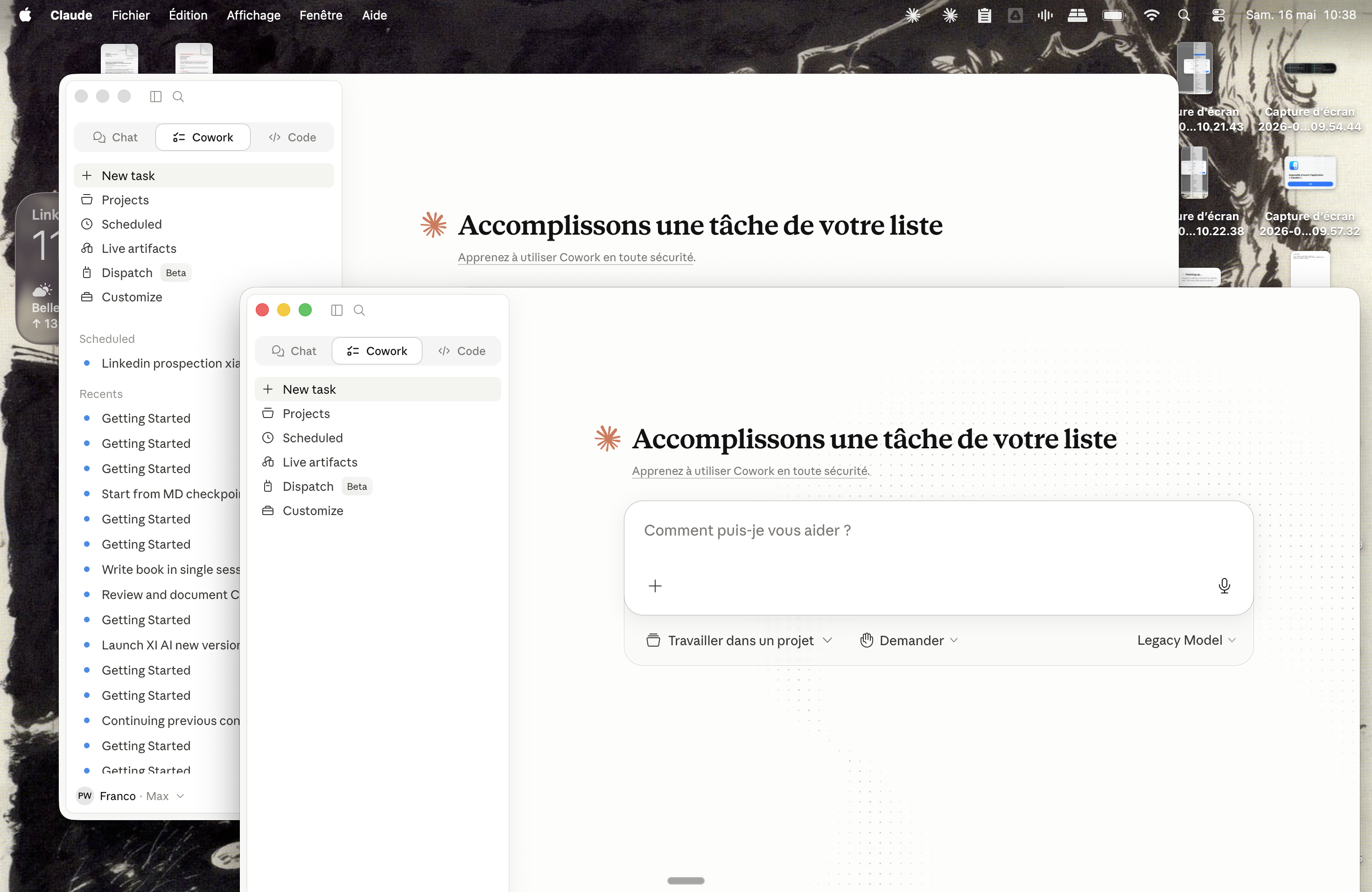This screenshot has height=892, width=1372.
Task: Switch to Chat tab in front window
Action: point(294,351)
